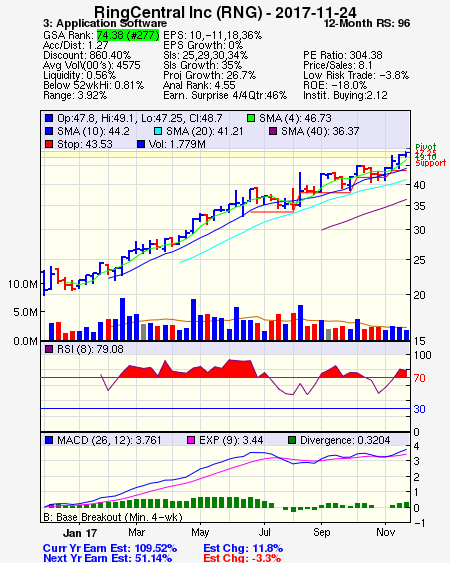Click the blue SMA (10) legend swatch
The image size is (450, 563).
(49, 131)
